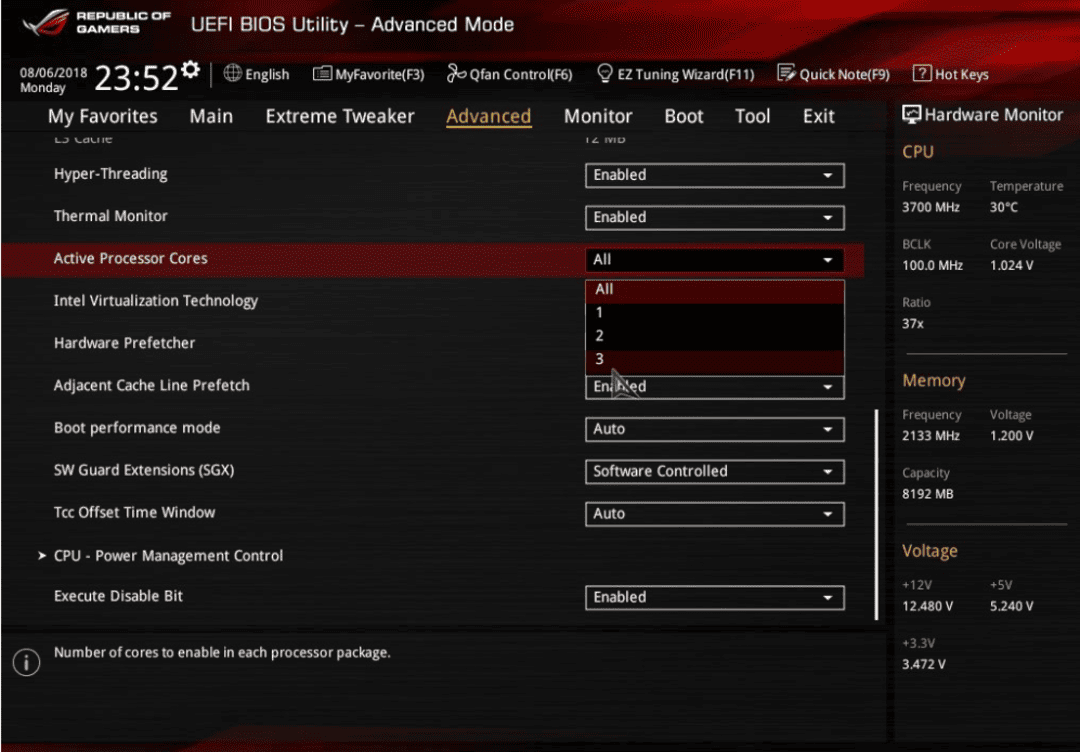
Task: Open the Thermal Monitor dropdown
Action: tap(714, 218)
